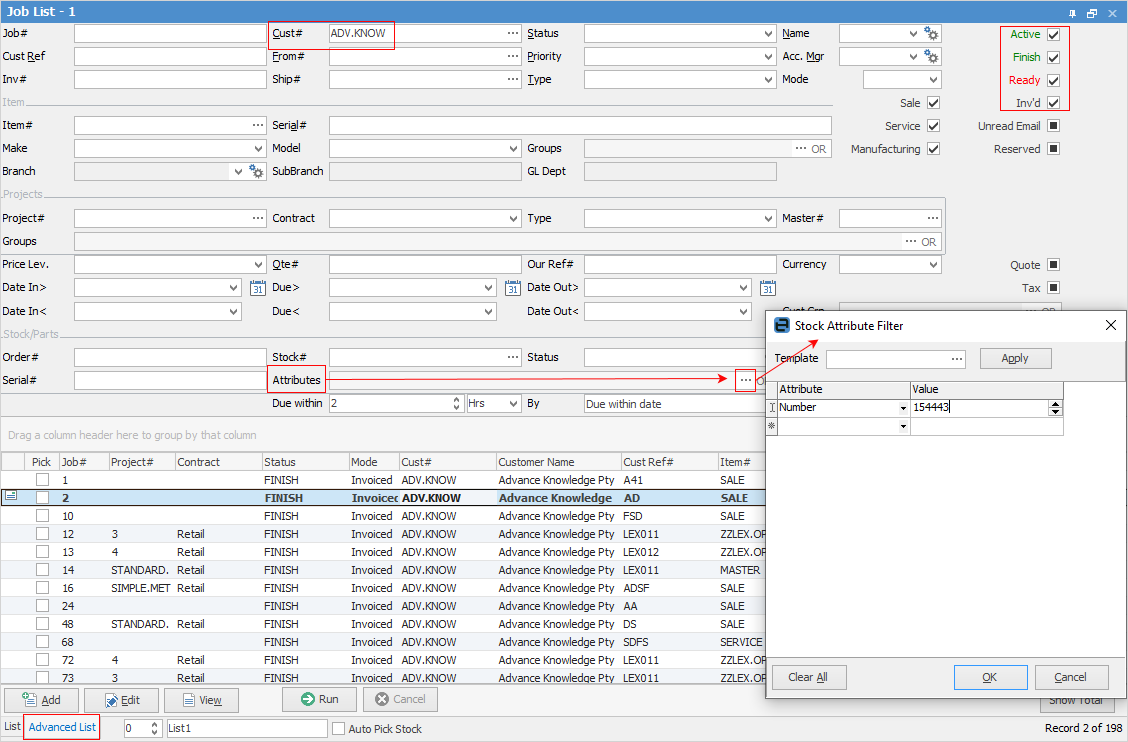Click Apply in Stock Attribute Filter
Image resolution: width=1128 pixels, height=742 pixels.
(1015, 358)
